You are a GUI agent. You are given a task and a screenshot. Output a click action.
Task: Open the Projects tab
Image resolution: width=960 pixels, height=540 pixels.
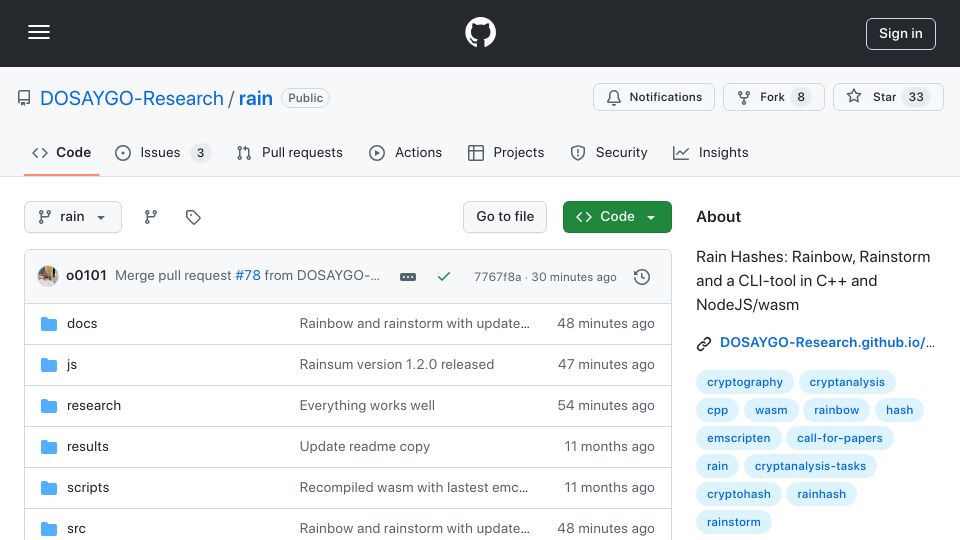click(506, 152)
